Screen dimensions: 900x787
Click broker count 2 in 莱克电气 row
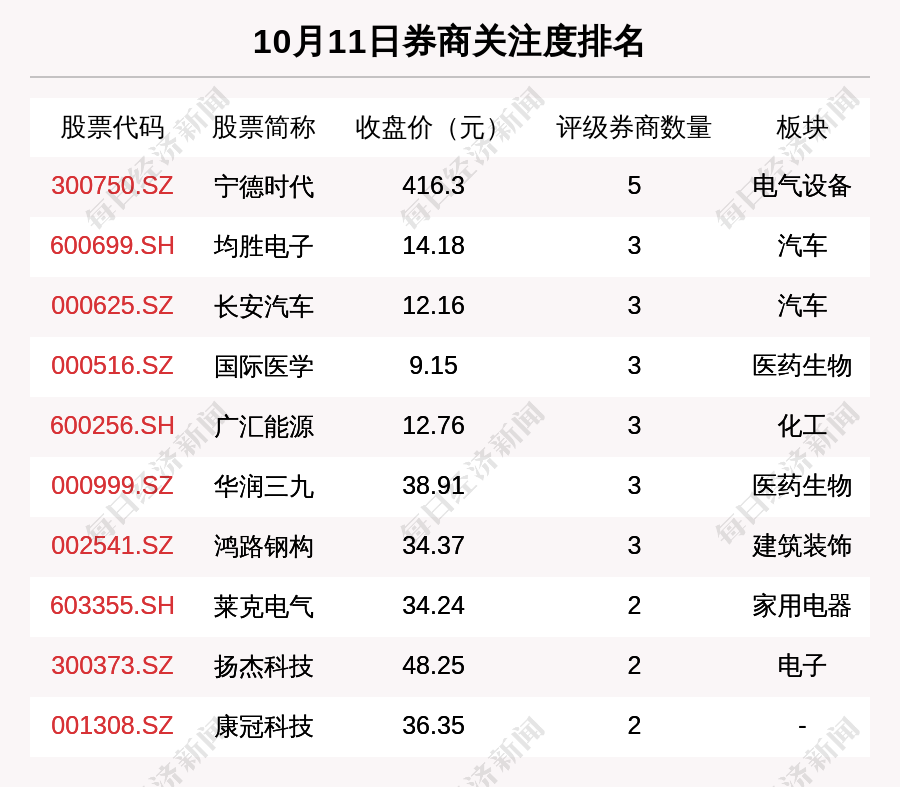click(634, 606)
